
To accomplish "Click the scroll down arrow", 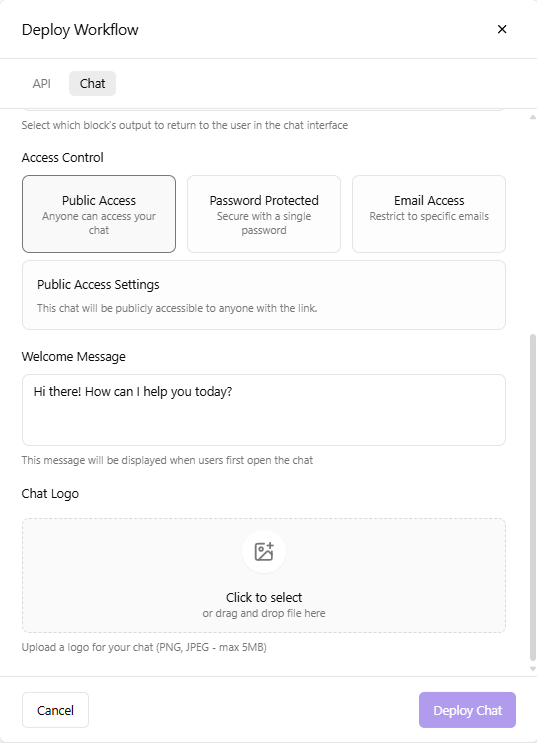I will coord(533,669).
